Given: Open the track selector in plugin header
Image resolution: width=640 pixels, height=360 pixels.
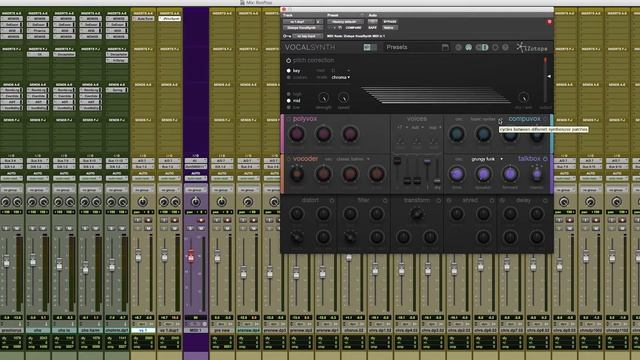Looking at the screenshot, I should (x=299, y=22).
